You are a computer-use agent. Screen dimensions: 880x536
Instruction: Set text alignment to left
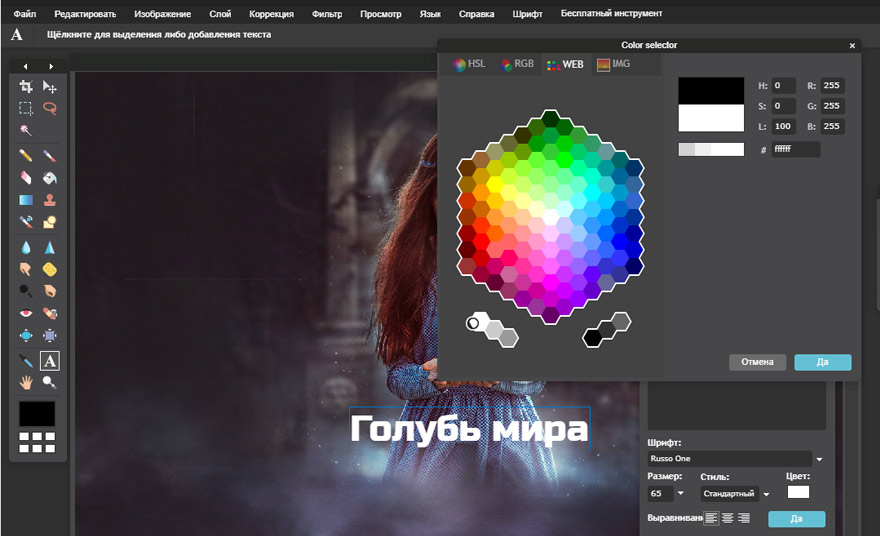pyautogui.click(x=711, y=518)
